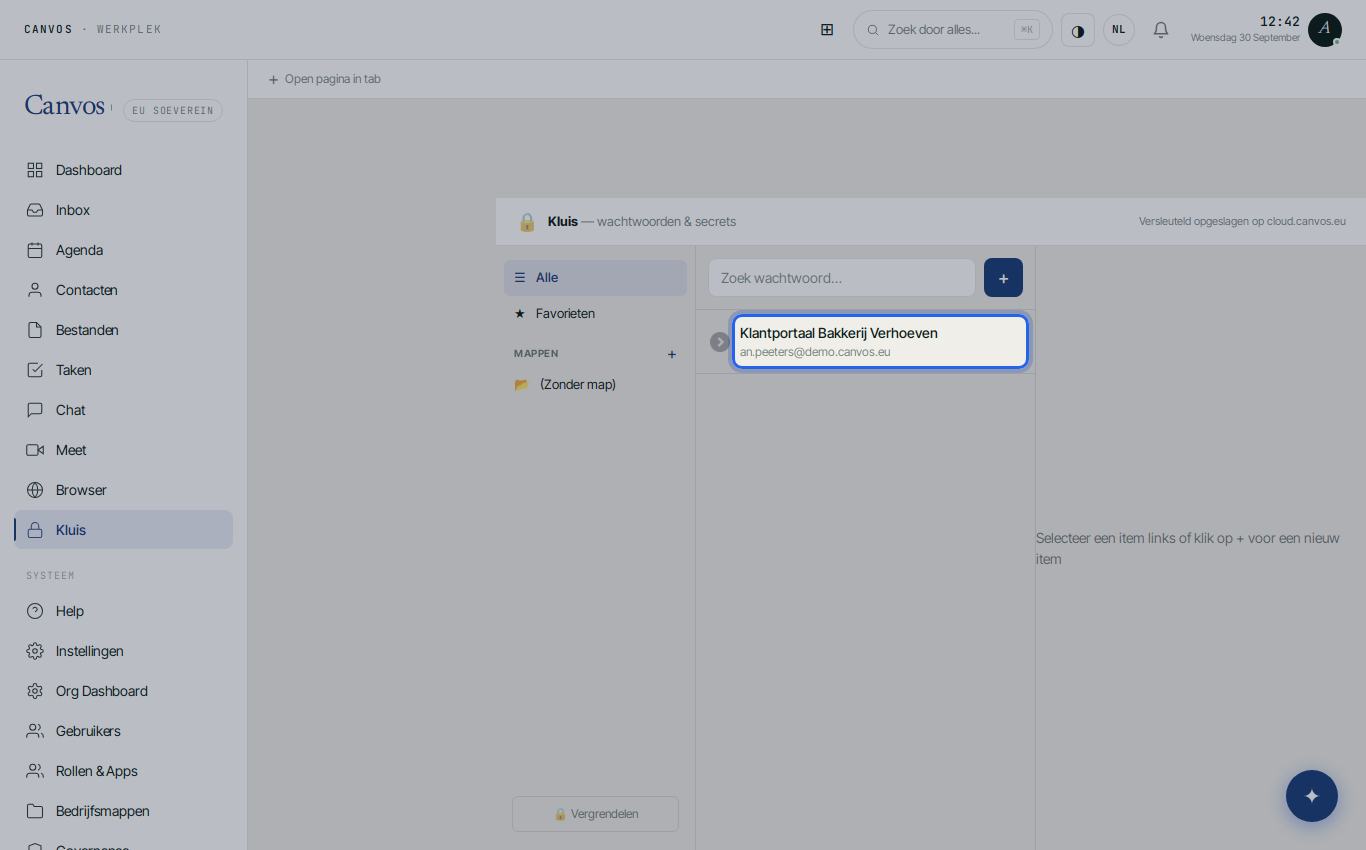
Task: Open the user avatar menu
Action: [x=1324, y=30]
